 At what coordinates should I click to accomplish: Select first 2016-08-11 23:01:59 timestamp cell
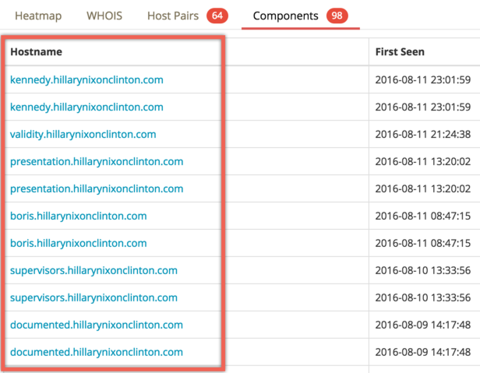pos(423,80)
